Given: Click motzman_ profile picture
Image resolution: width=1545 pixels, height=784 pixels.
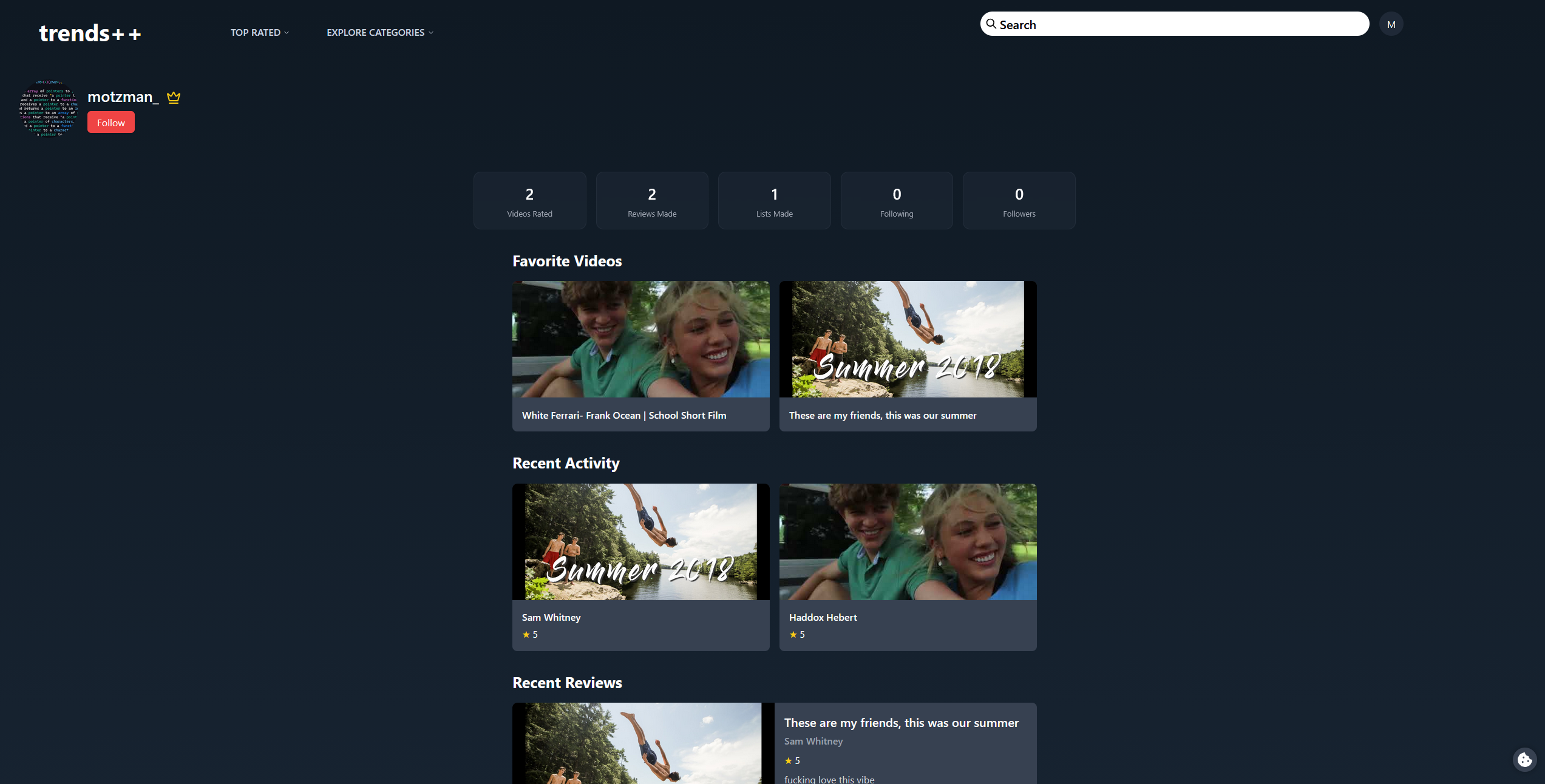Looking at the screenshot, I should pyautogui.click(x=49, y=109).
